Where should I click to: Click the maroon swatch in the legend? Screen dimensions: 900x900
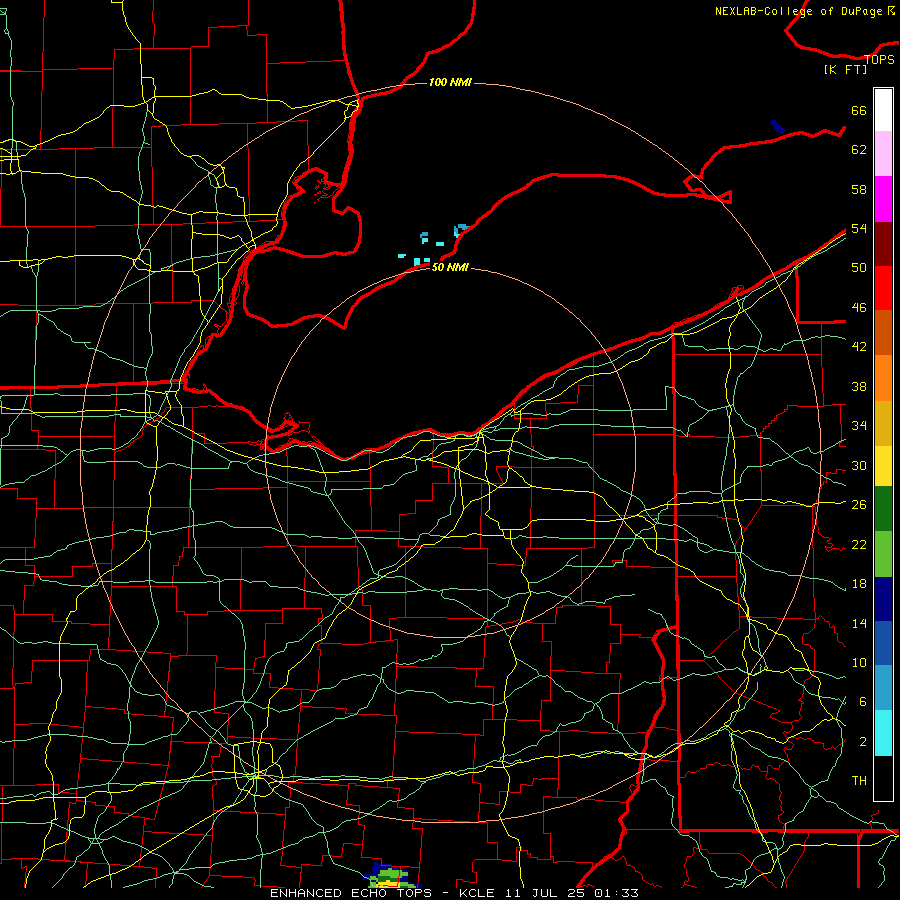[x=883, y=244]
